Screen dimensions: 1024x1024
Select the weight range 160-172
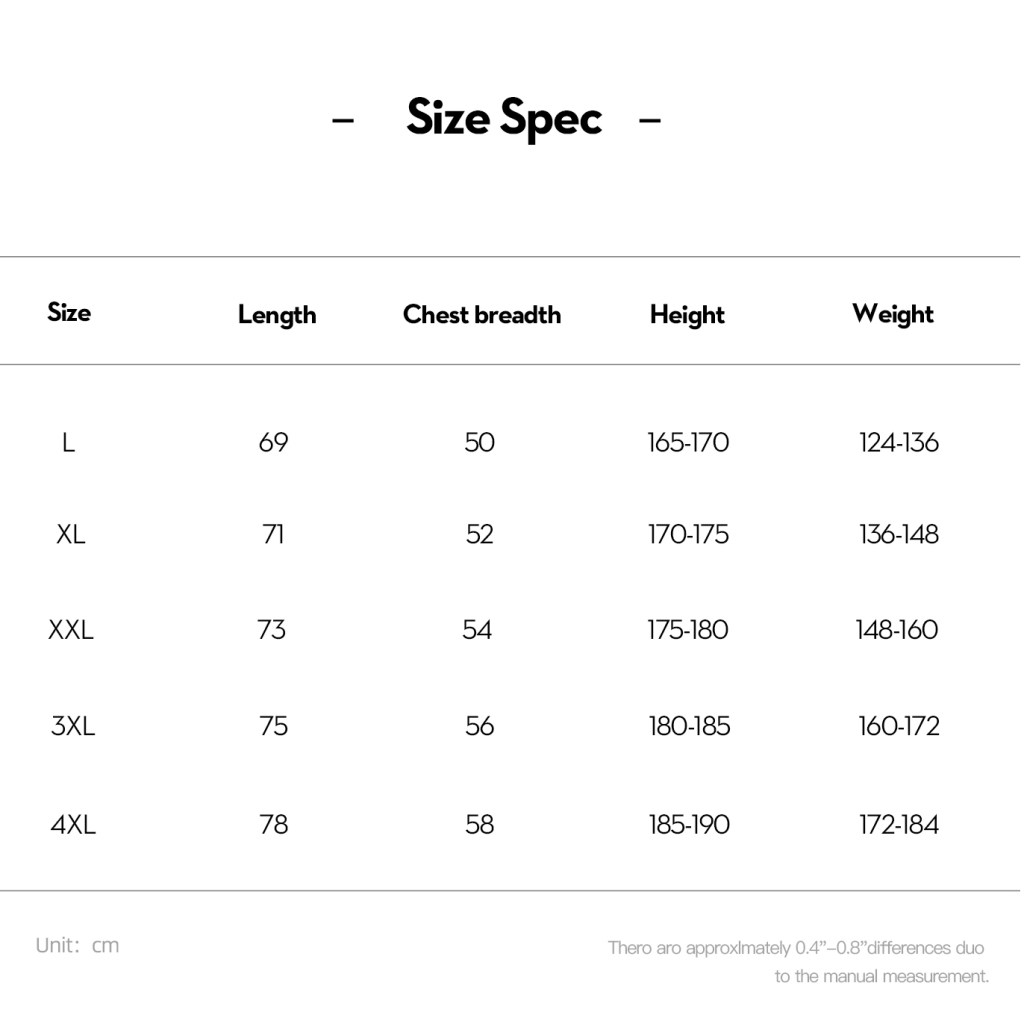(899, 726)
